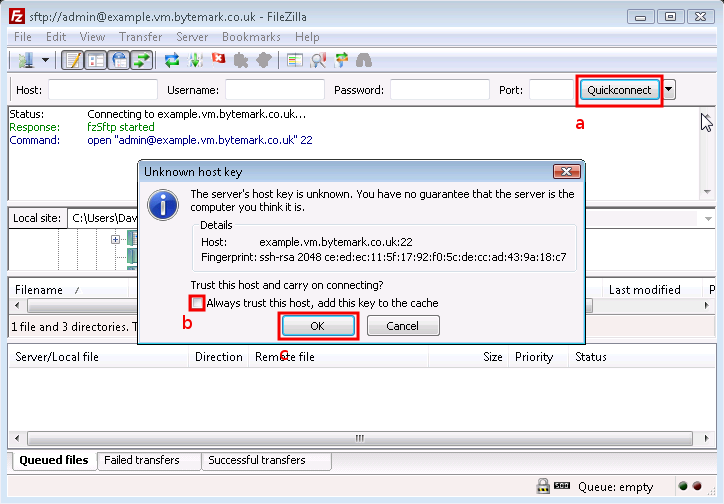
Task: Toggle message log display icon
Action: point(72,60)
